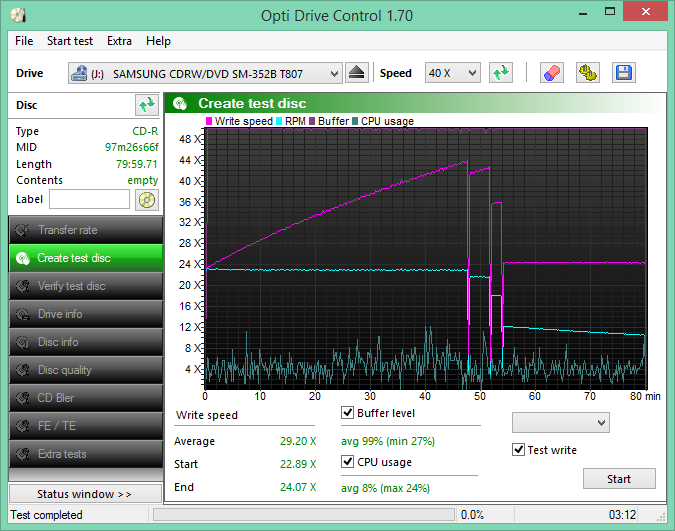
Task: Click the End write speed 24.07 X
Action: click(x=298, y=487)
